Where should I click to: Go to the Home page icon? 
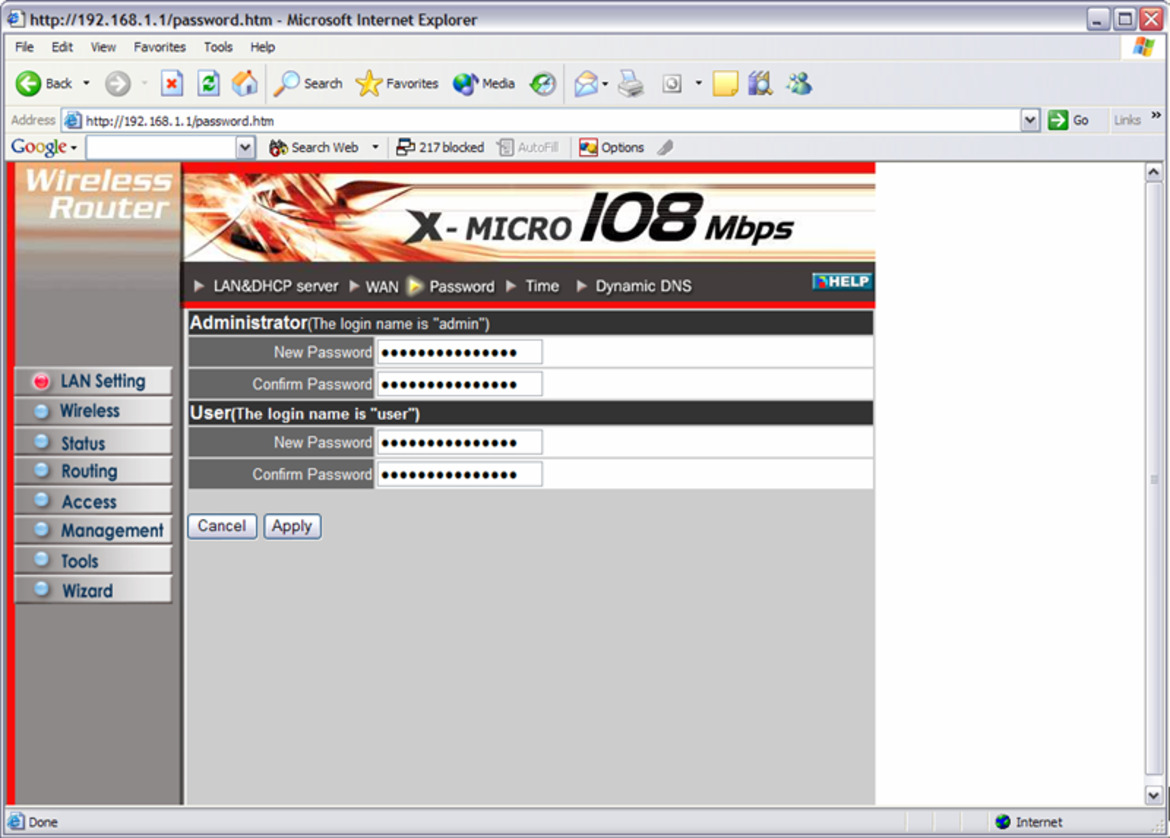pos(244,84)
